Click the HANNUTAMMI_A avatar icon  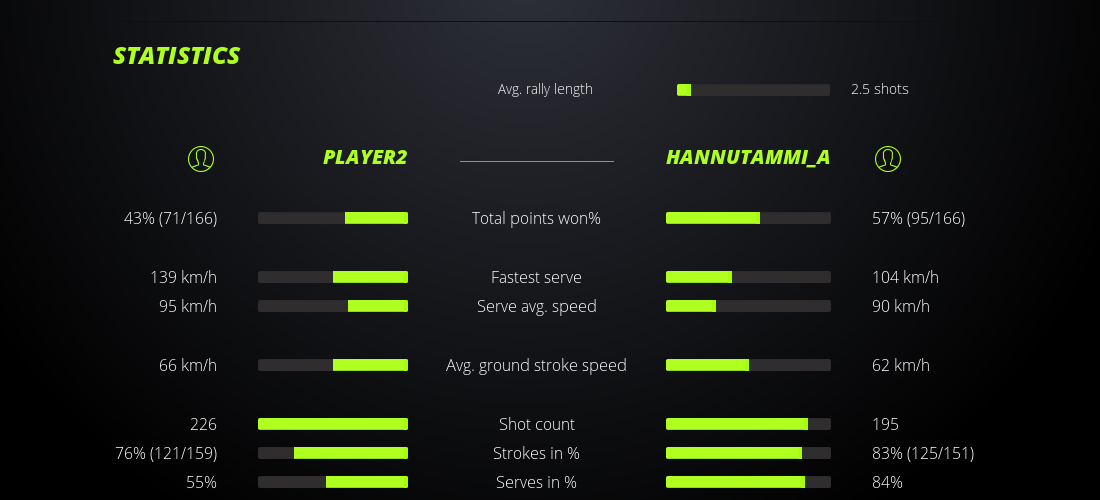click(x=887, y=158)
